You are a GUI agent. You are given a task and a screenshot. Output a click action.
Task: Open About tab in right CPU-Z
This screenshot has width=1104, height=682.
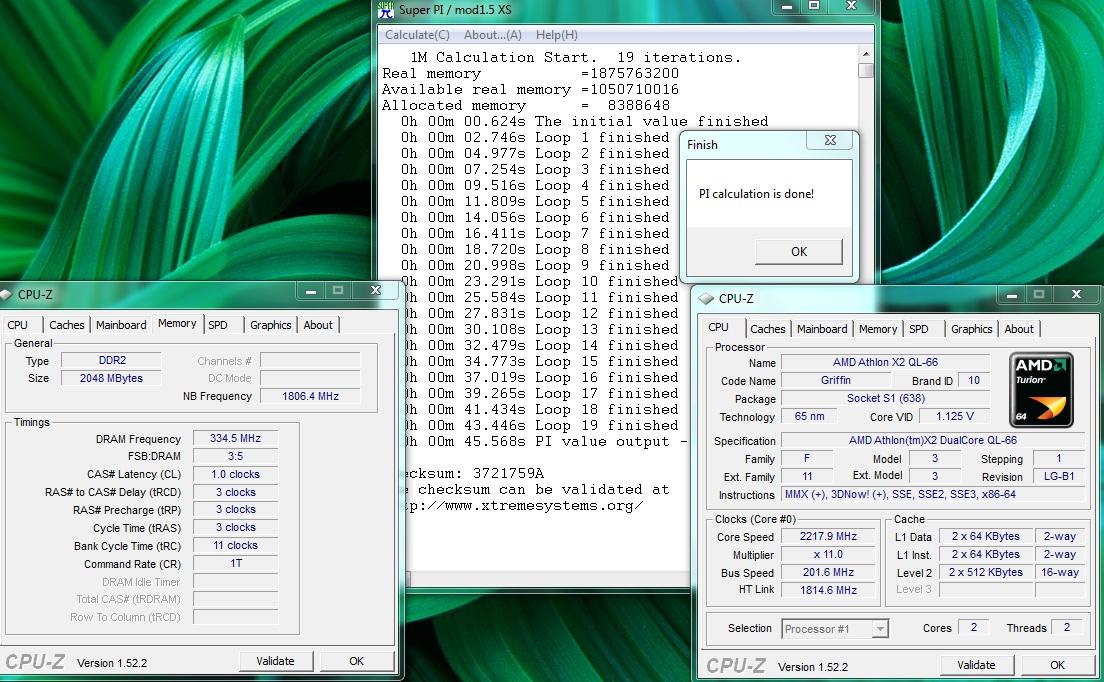point(1019,329)
